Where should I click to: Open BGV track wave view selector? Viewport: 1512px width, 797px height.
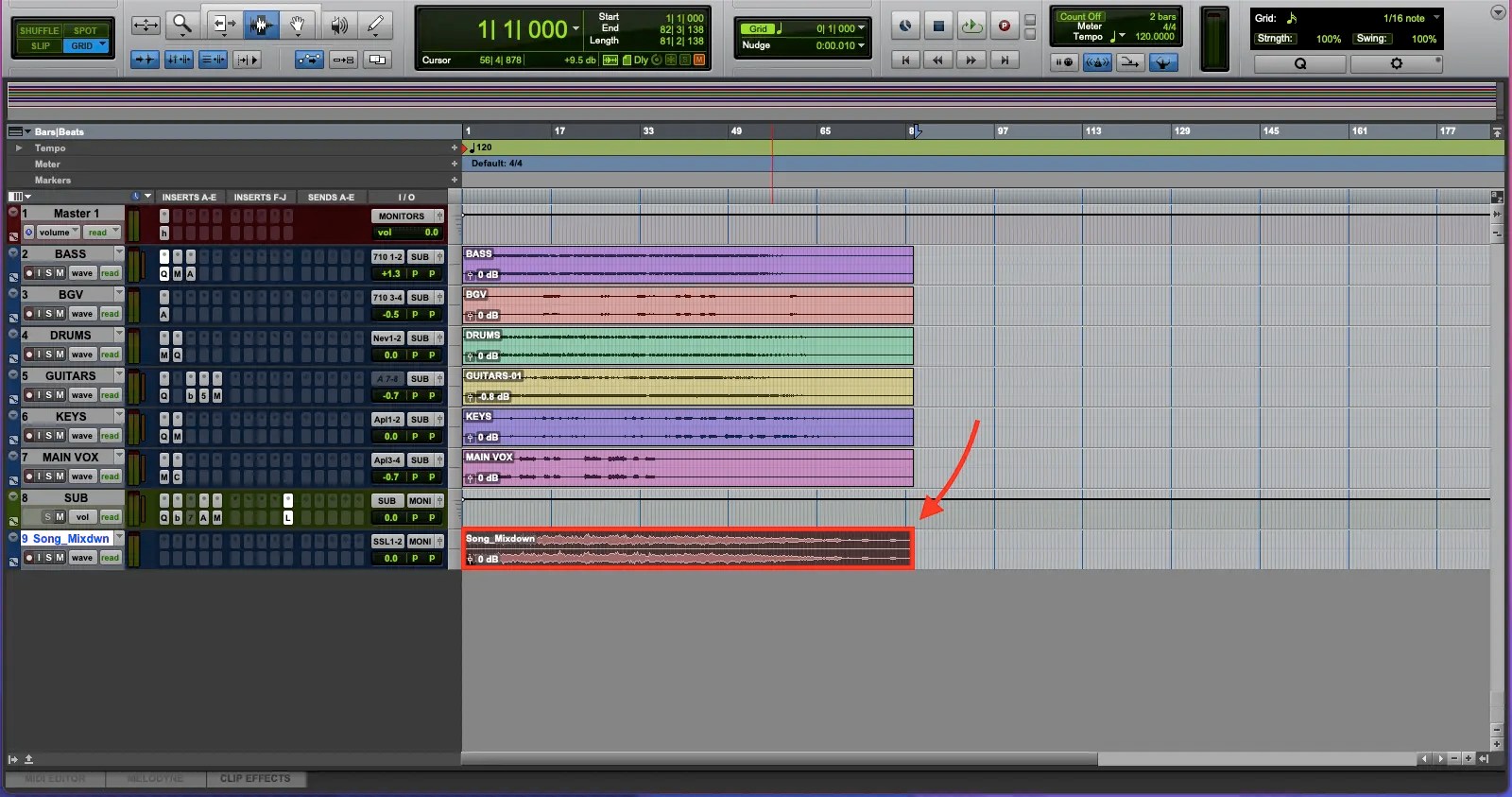(82, 314)
